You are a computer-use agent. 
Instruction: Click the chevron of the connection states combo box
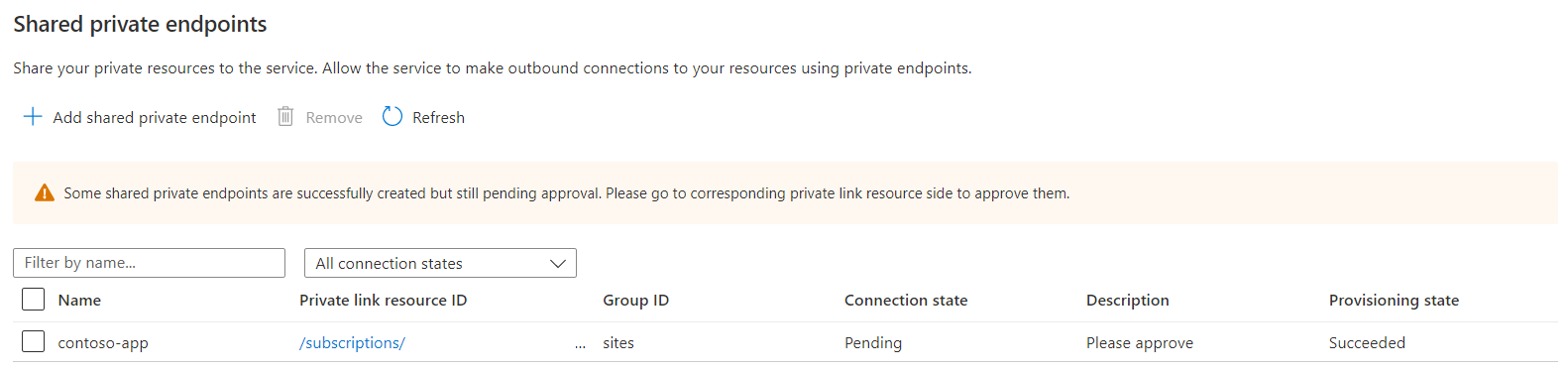coord(558,263)
